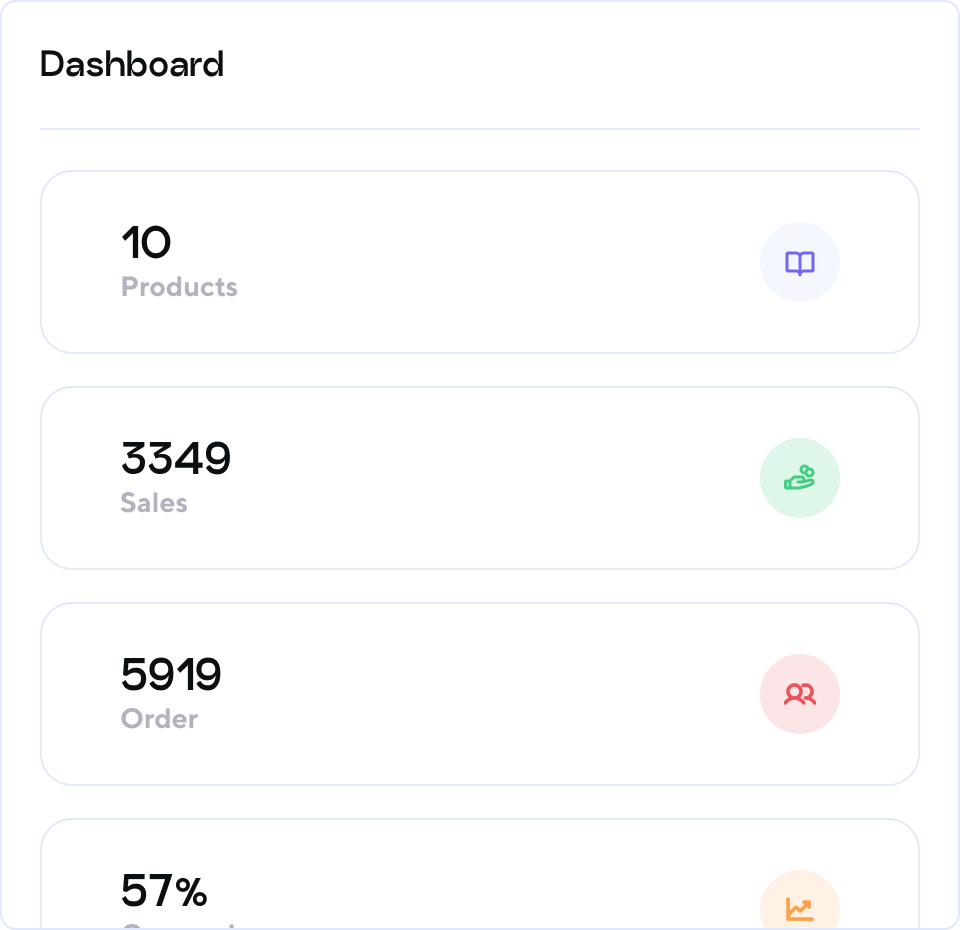Select the green hand-with-coin Sales icon
The width and height of the screenshot is (960, 930).
[x=800, y=478]
